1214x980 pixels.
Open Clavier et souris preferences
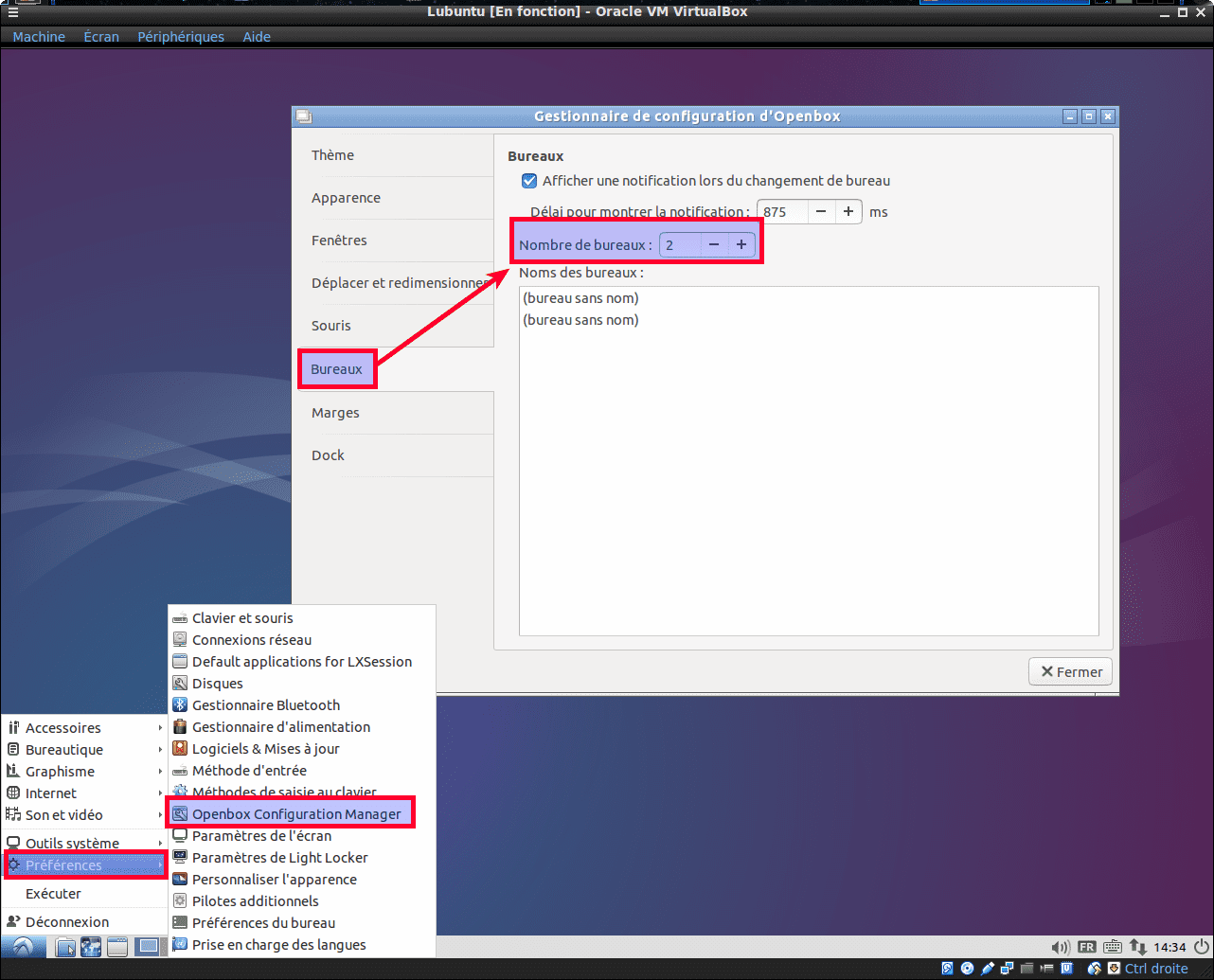click(302, 618)
